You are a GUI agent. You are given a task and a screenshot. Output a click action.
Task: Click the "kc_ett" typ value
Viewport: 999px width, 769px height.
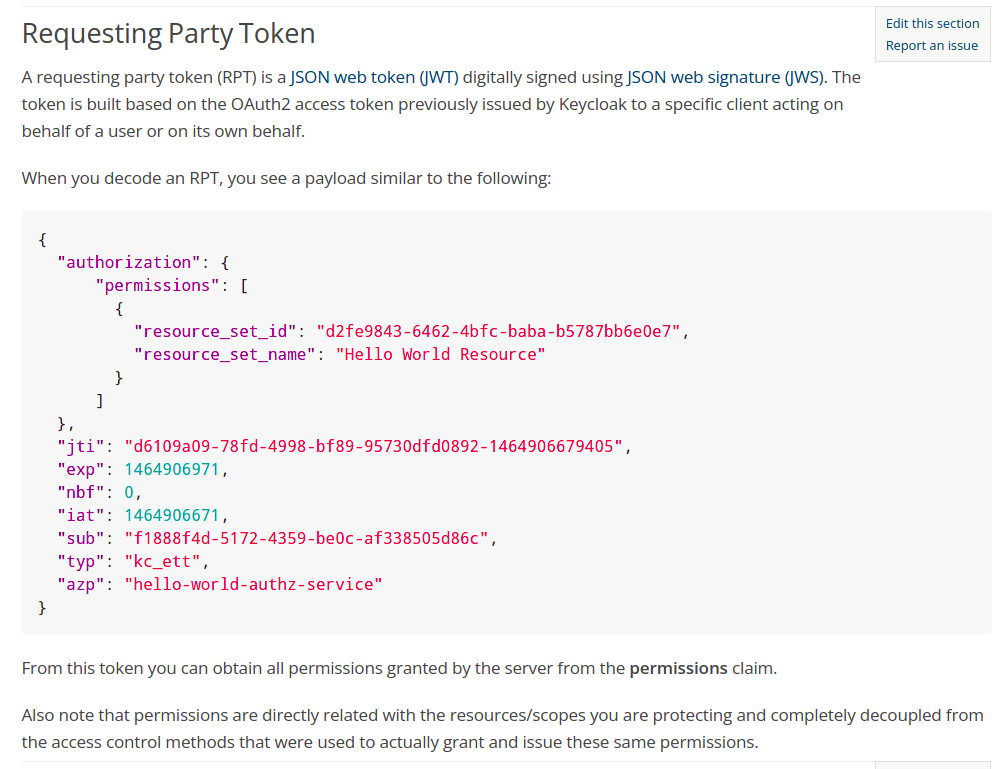tap(162, 561)
